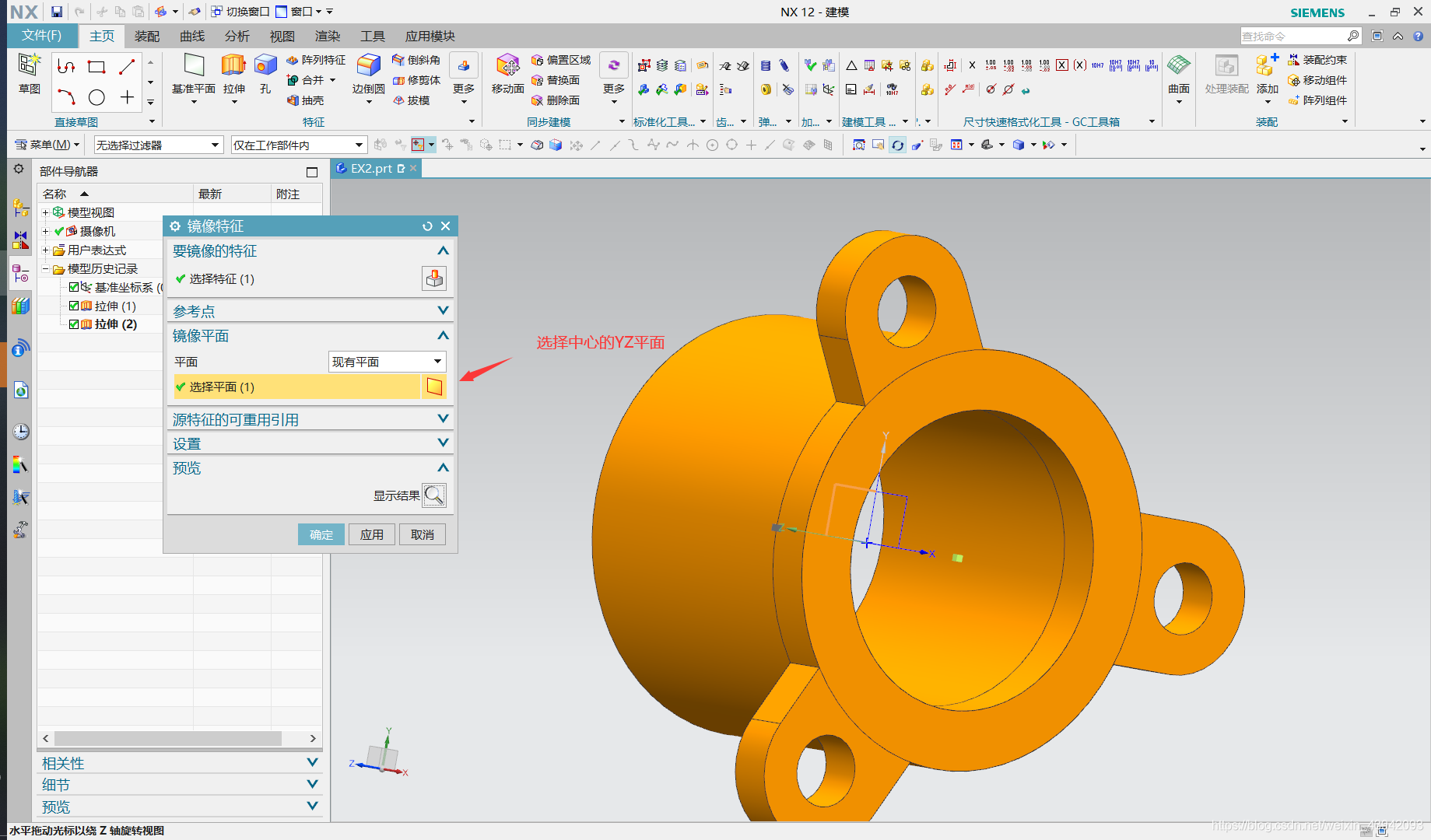This screenshot has width=1431, height=840.
Task: Expand the 摄像机 tree node
Action: coord(45,231)
